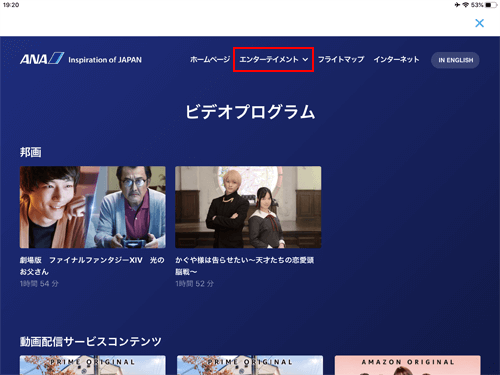Click the airplane mode icon
This screenshot has height=375, width=500.
tap(457, 5)
